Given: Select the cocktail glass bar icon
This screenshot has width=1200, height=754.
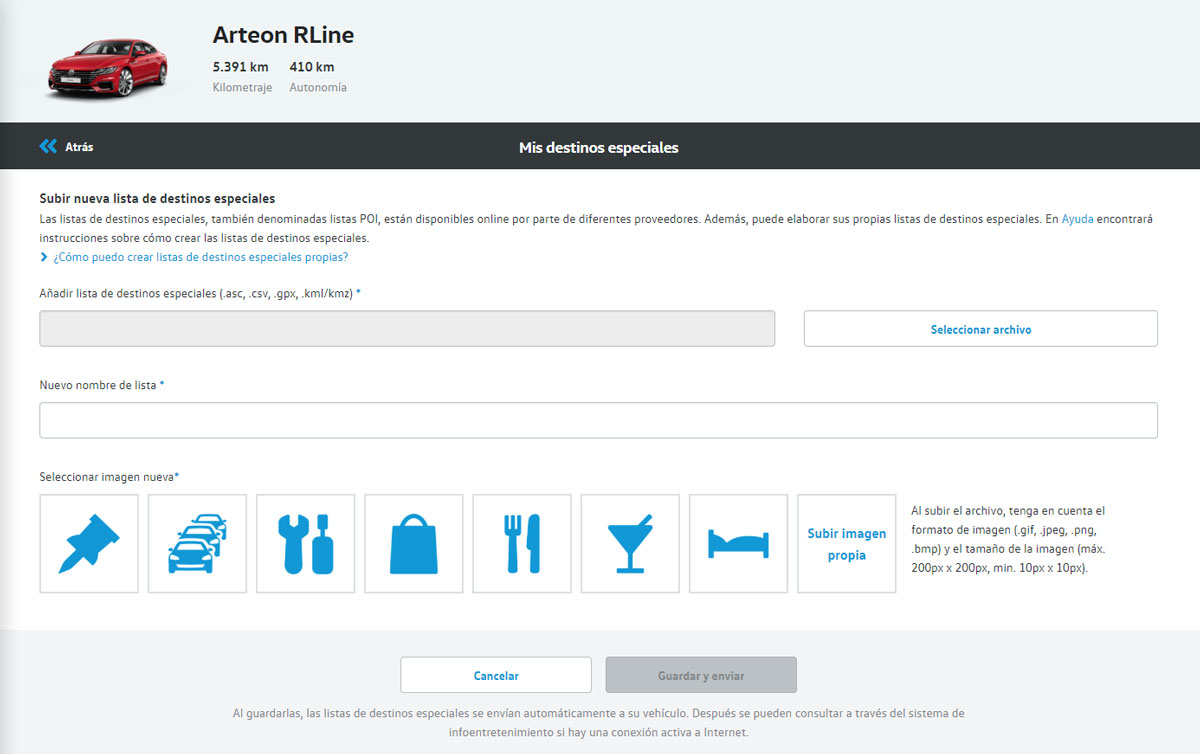Looking at the screenshot, I should point(629,544).
